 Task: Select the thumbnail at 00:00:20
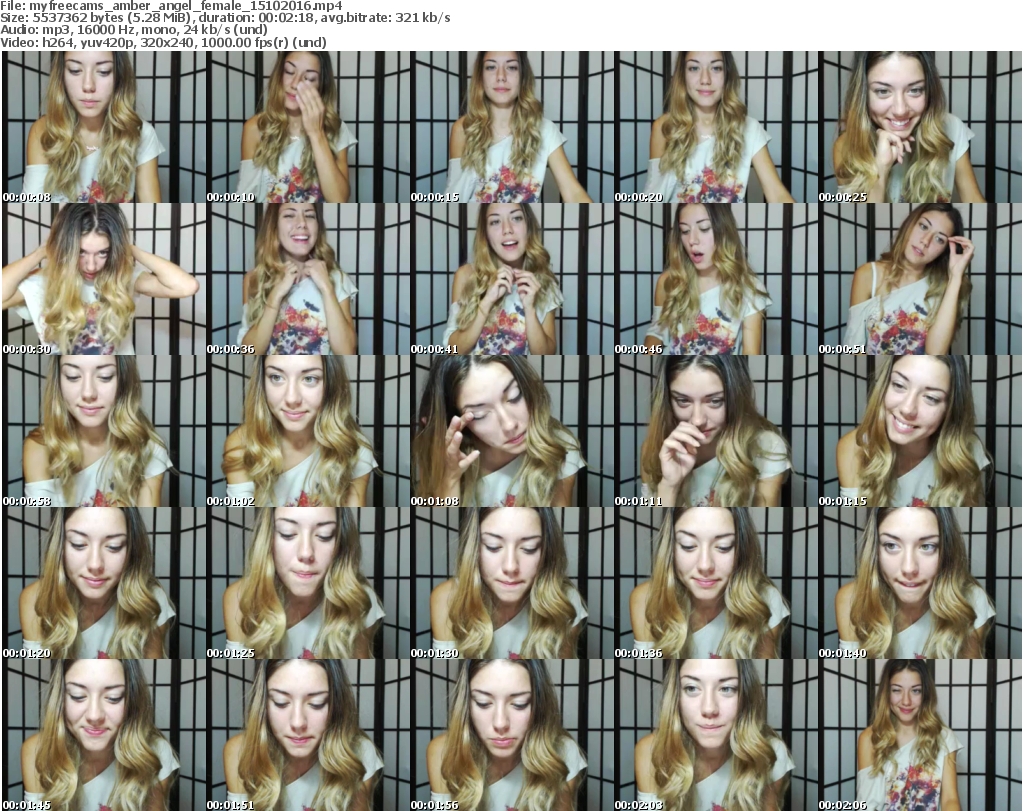coord(716,127)
